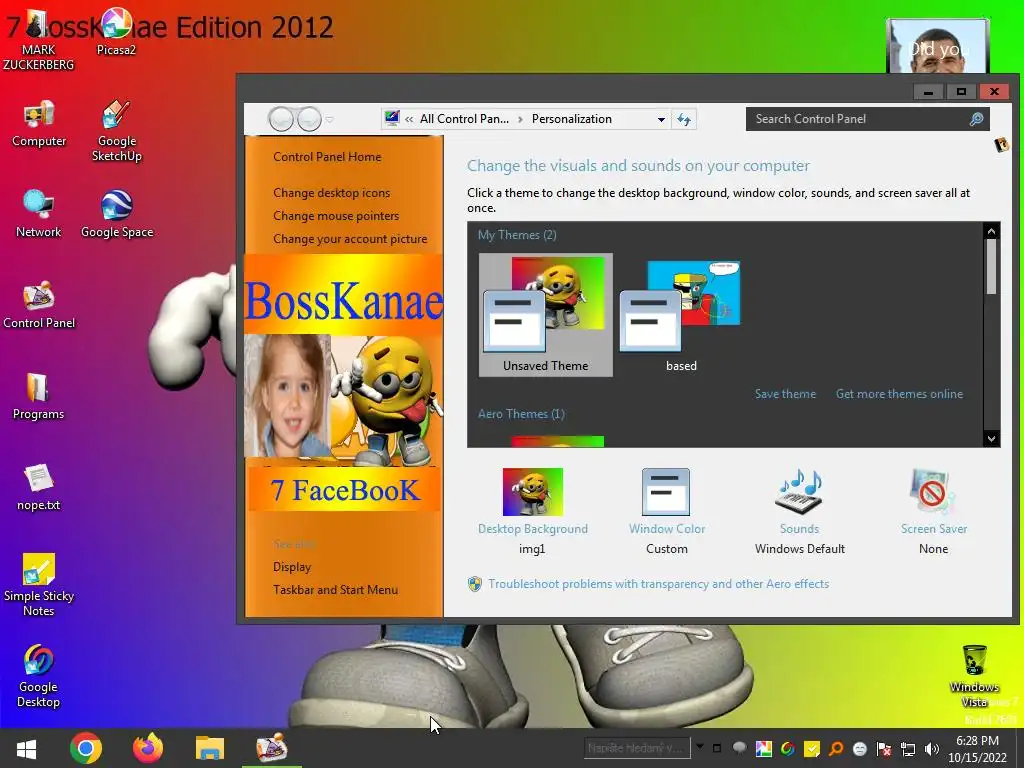Click Change mouse pointers link

[336, 216]
